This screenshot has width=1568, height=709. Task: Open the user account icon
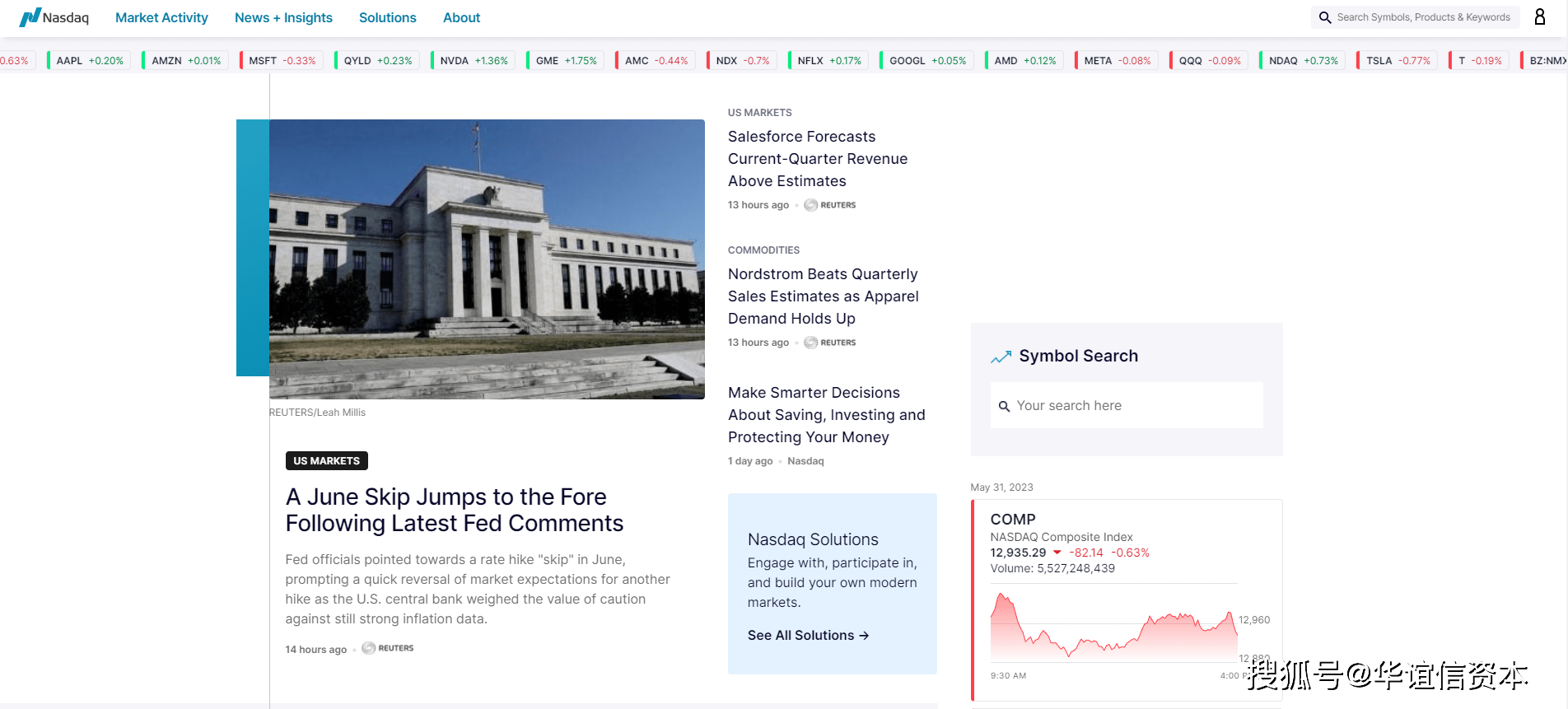[x=1539, y=16]
